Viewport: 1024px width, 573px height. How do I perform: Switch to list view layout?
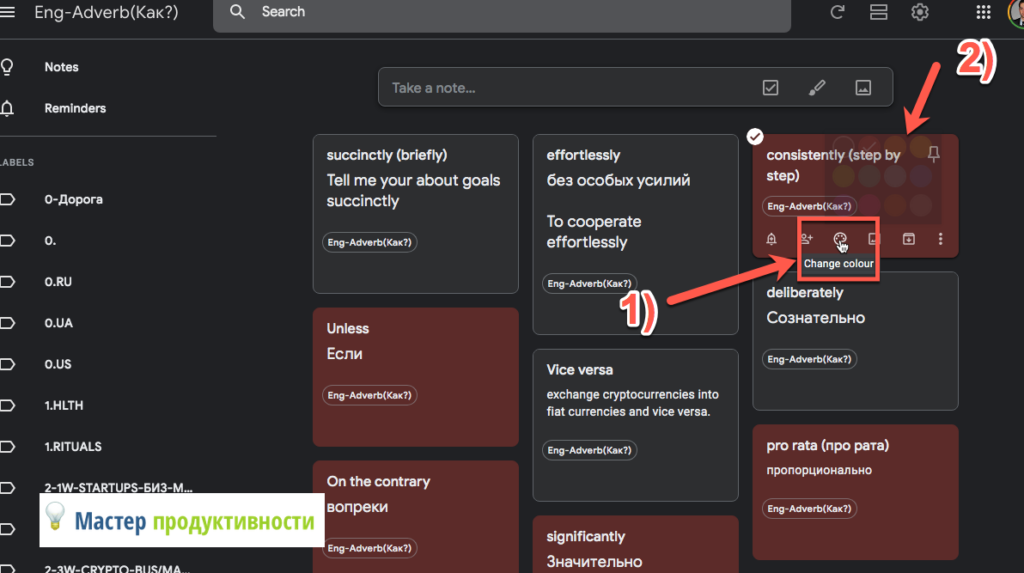(879, 12)
